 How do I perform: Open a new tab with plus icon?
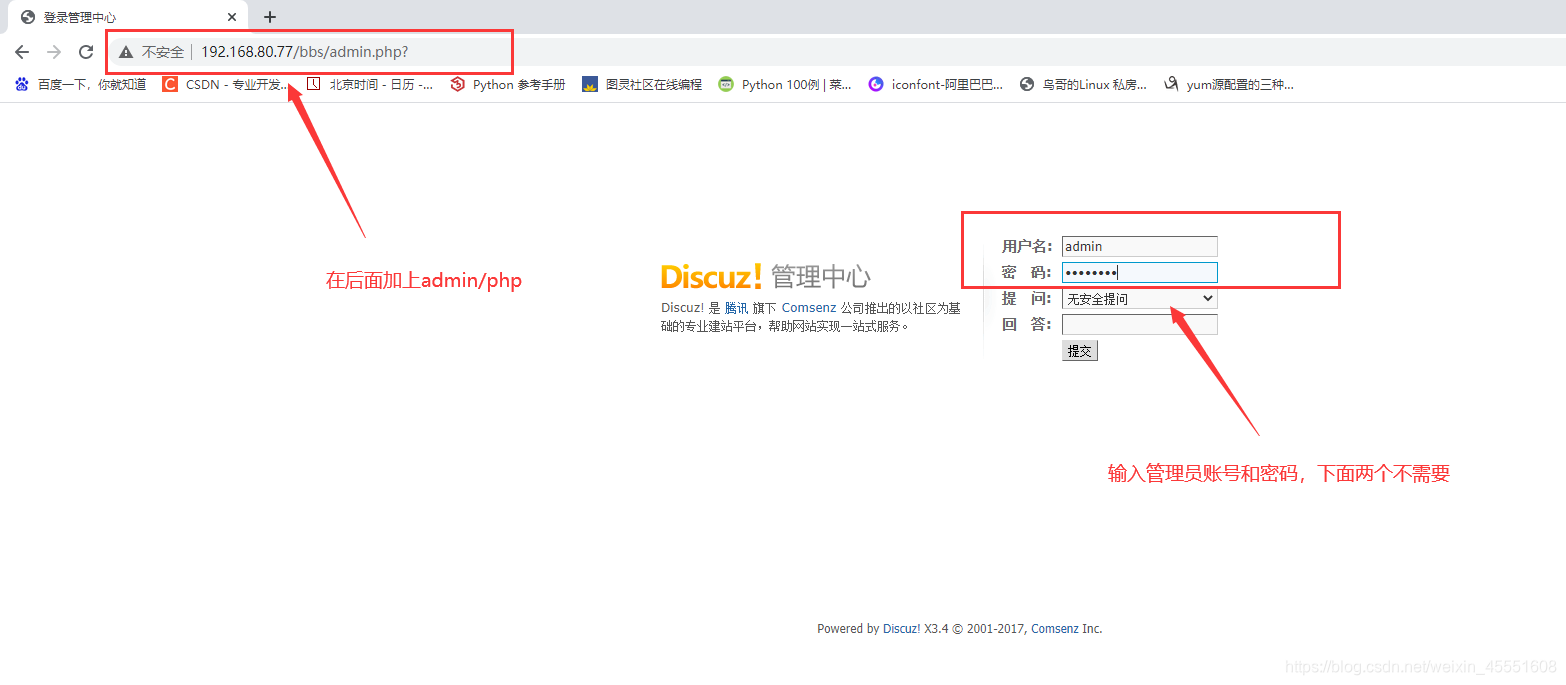[x=270, y=17]
